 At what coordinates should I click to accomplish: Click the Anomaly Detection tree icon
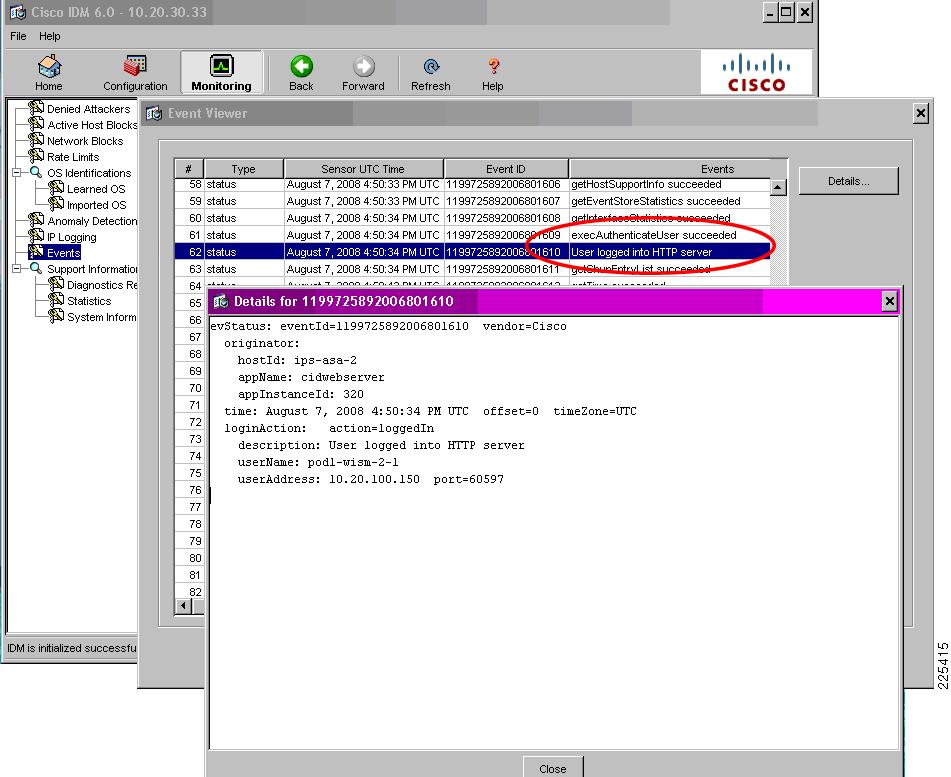click(36, 220)
